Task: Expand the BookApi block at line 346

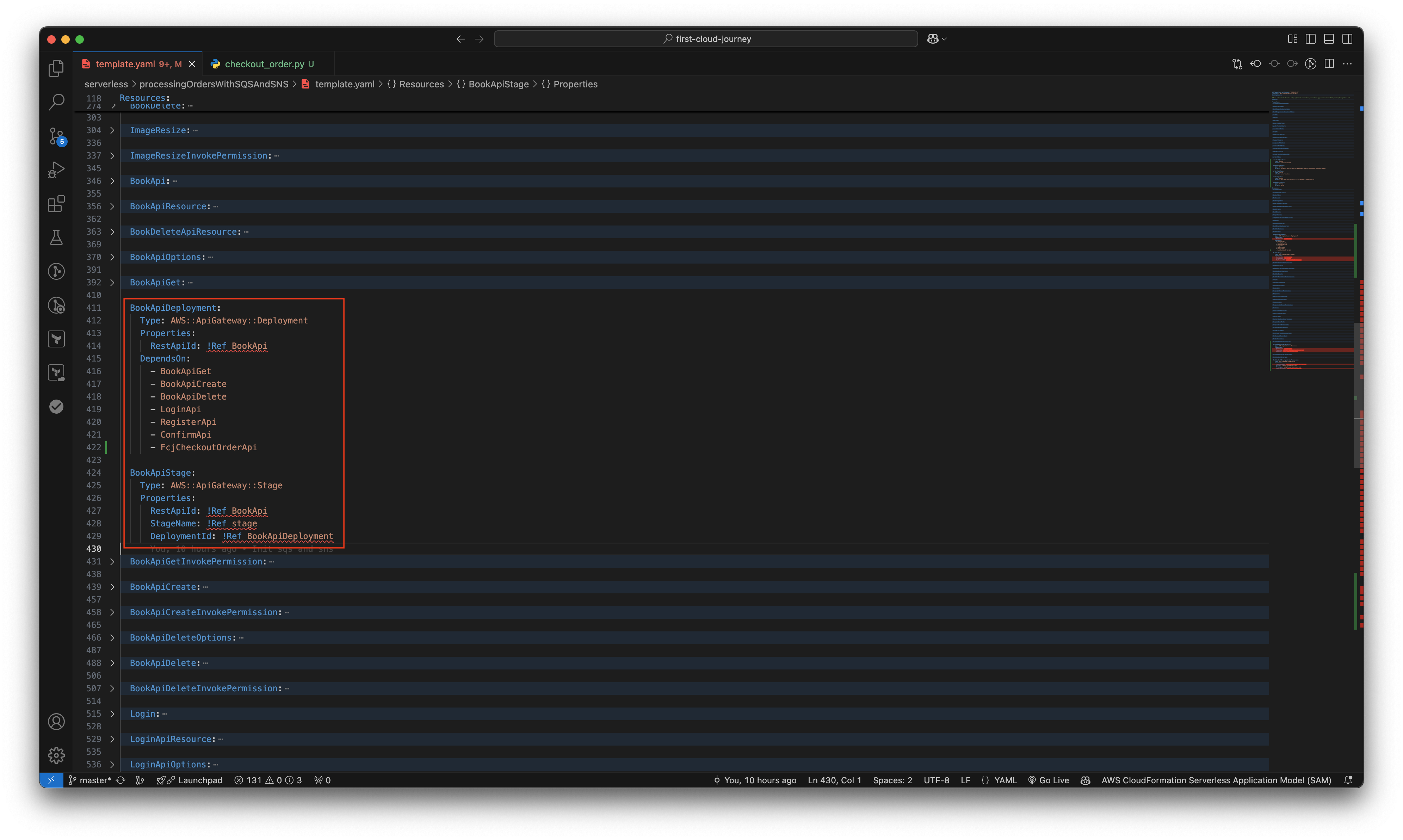Action: click(x=112, y=181)
